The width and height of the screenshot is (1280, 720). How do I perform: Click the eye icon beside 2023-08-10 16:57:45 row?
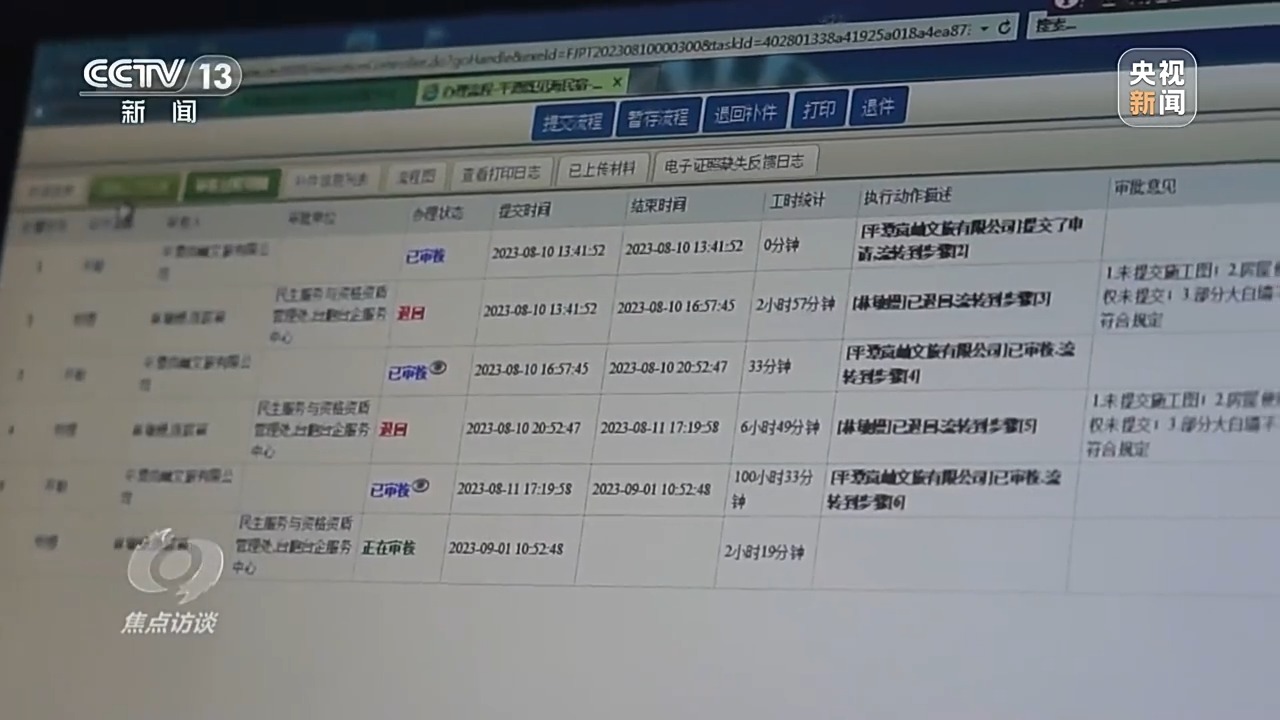[x=437, y=368]
